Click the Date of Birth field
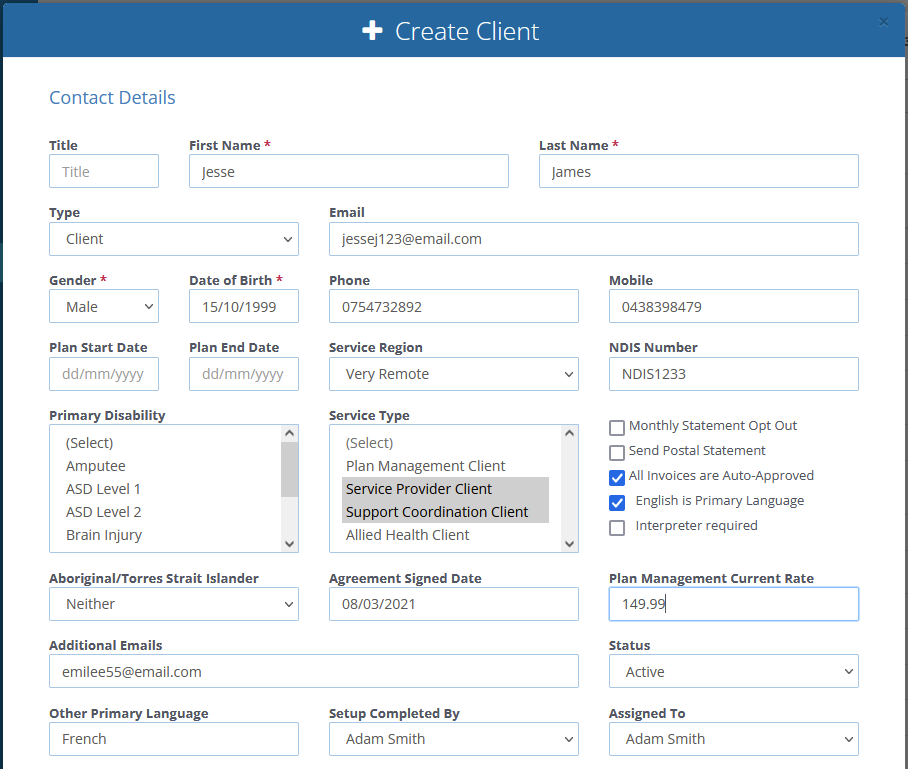 point(244,306)
